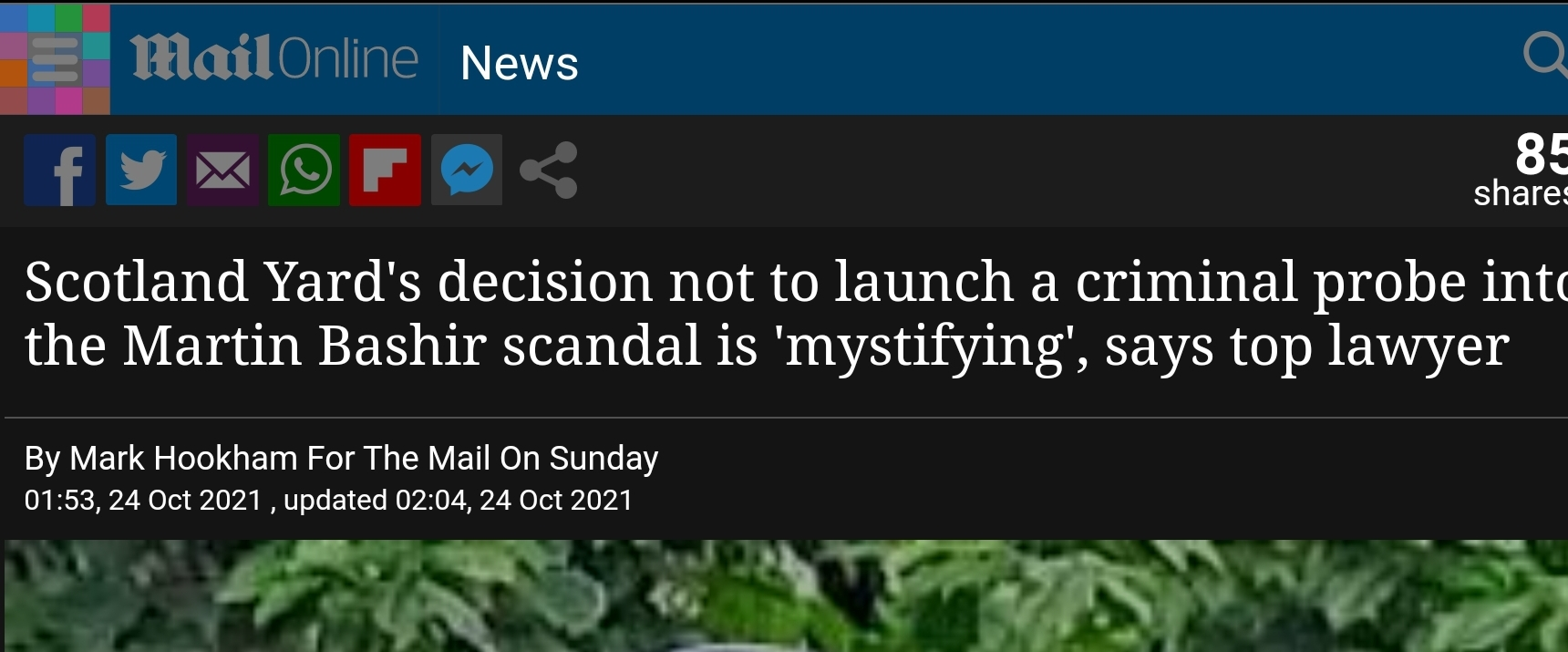Send the article through Messenger
The width and height of the screenshot is (1568, 652).
coord(466,170)
